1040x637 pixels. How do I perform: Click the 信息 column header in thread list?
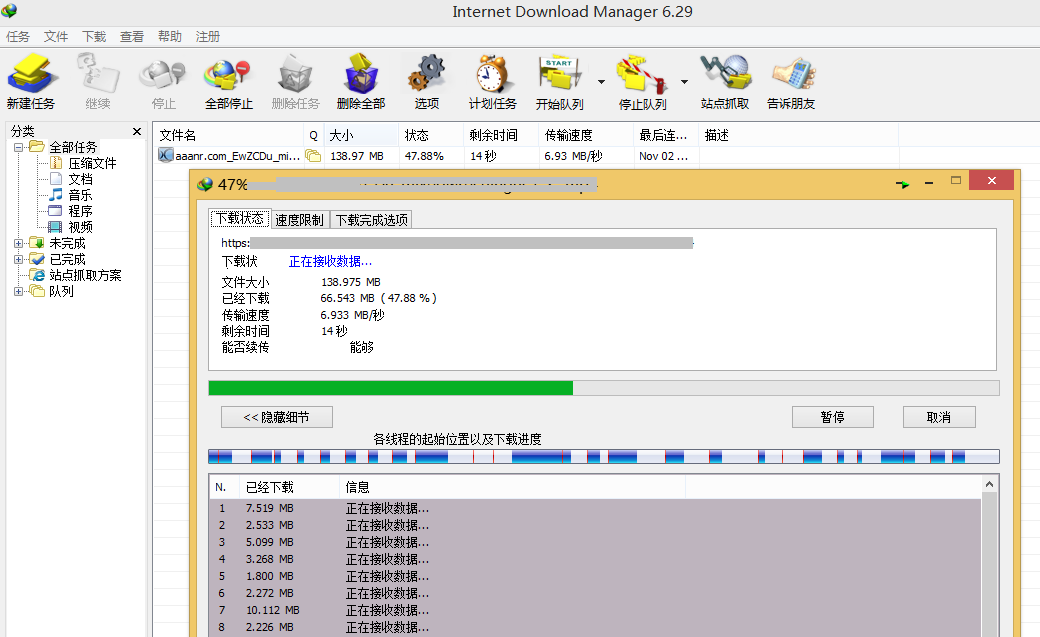(513, 487)
